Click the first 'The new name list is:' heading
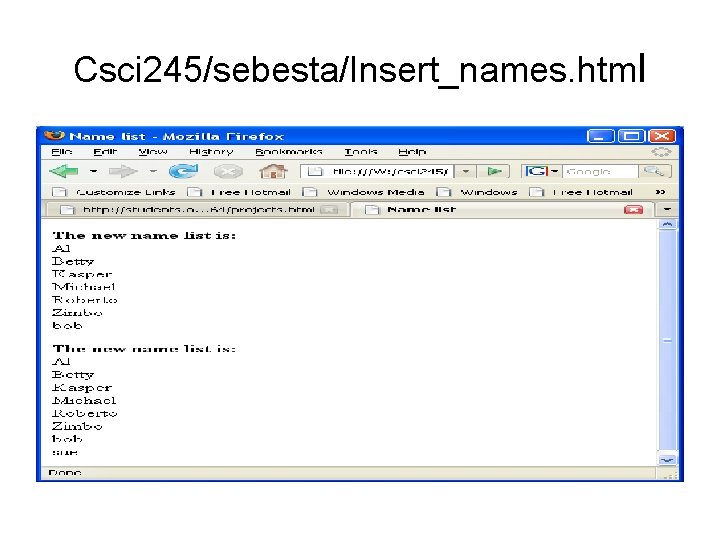Image resolution: width=720 pixels, height=540 pixels. point(144,235)
